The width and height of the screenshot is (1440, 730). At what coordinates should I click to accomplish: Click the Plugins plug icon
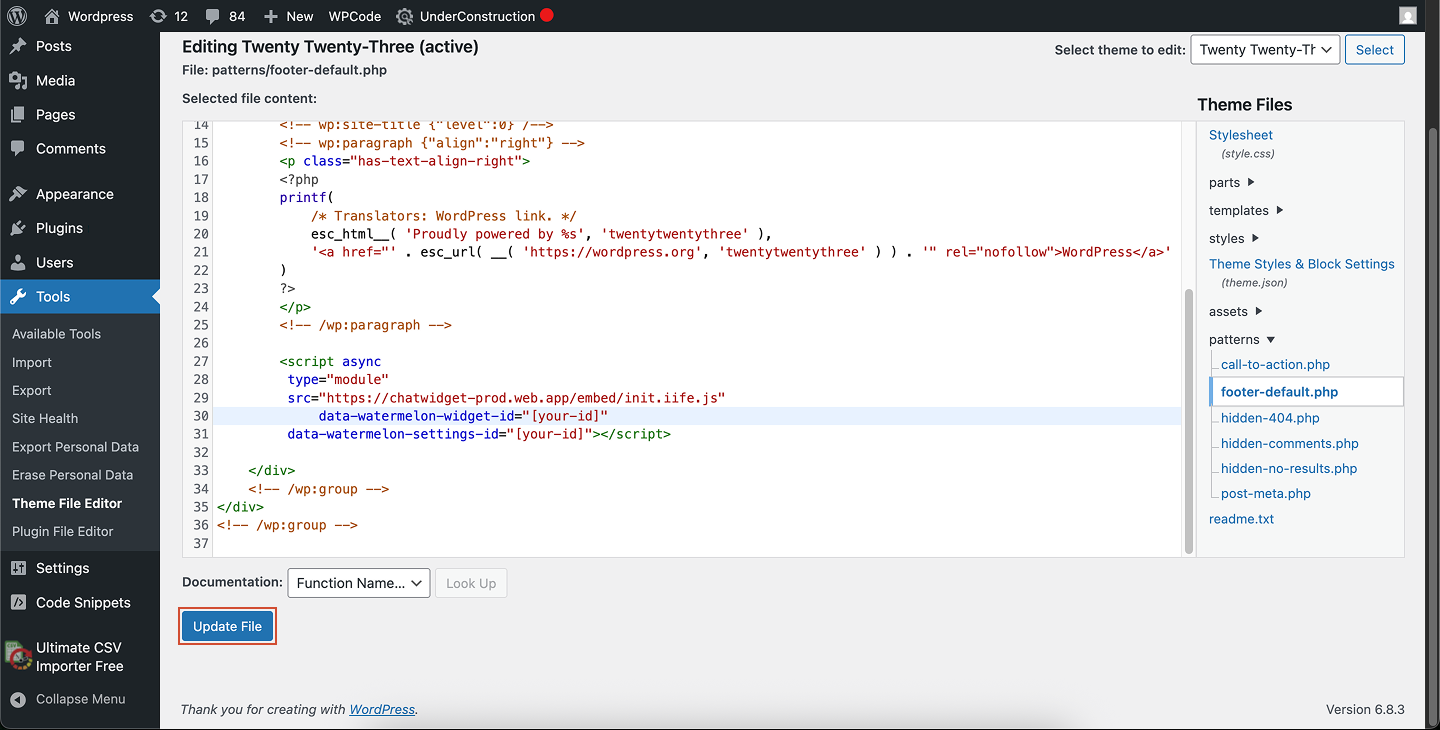(x=18, y=228)
